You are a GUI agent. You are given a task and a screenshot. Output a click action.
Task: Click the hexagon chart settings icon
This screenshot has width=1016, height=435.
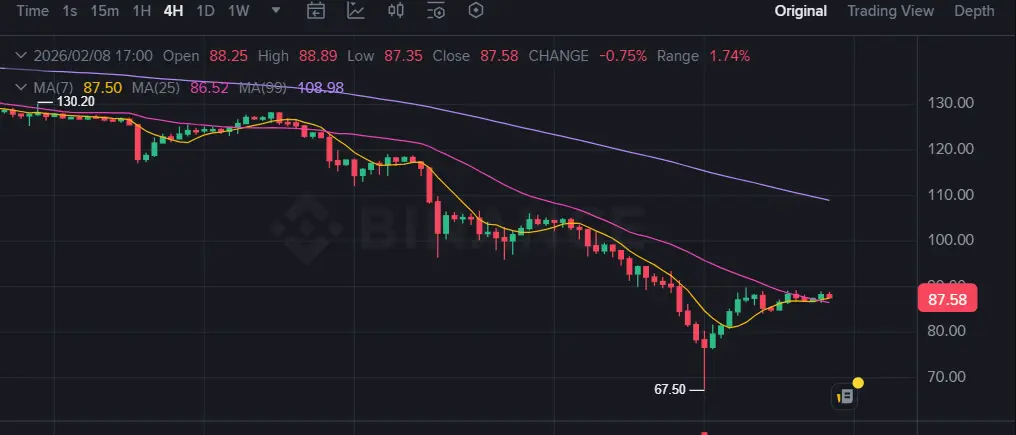[x=476, y=10]
